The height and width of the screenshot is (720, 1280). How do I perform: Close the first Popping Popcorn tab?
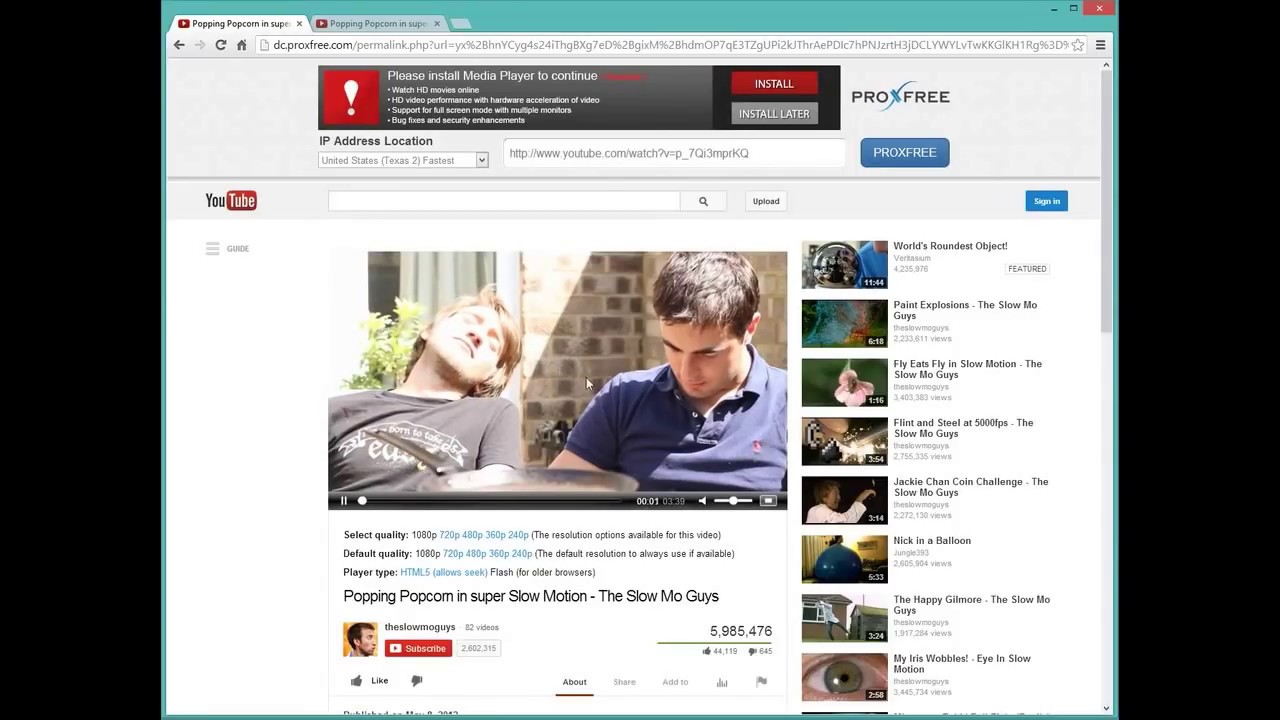(x=299, y=23)
